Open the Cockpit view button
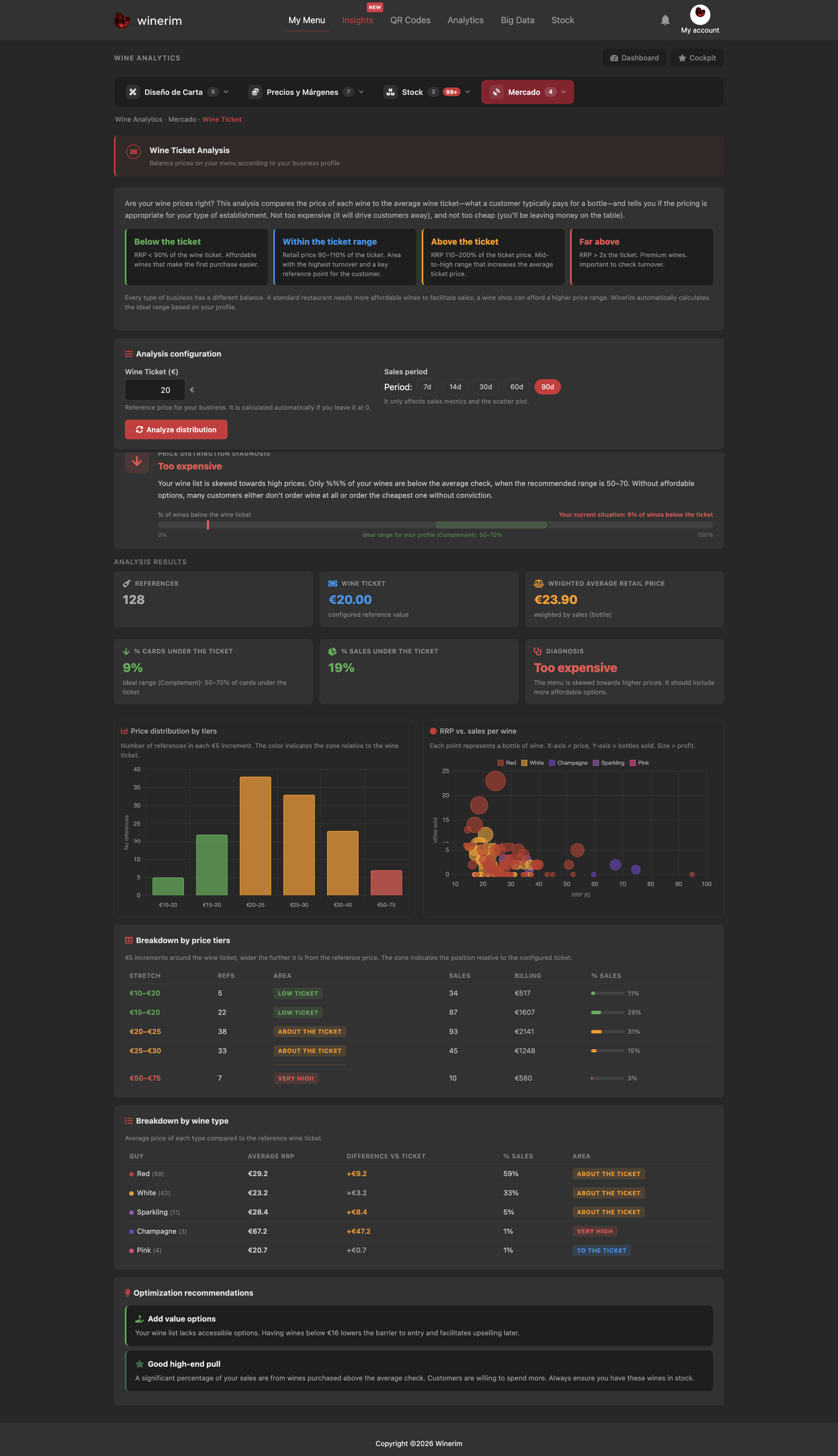This screenshot has width=838, height=1456. [x=697, y=58]
